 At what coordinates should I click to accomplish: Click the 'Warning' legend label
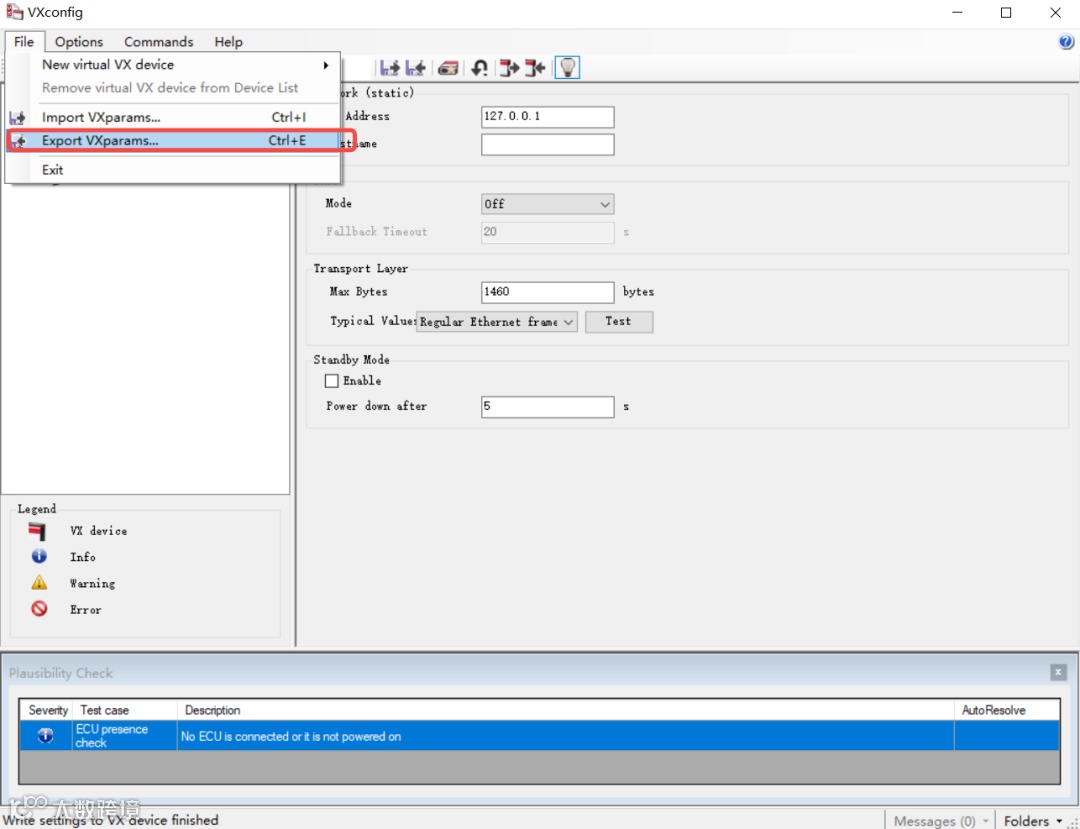coord(92,583)
